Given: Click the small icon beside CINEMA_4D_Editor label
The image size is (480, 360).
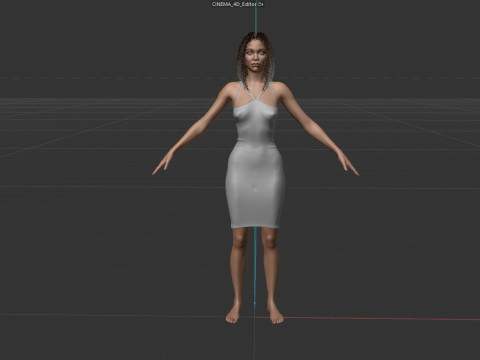Looking at the screenshot, I should coord(261,4).
